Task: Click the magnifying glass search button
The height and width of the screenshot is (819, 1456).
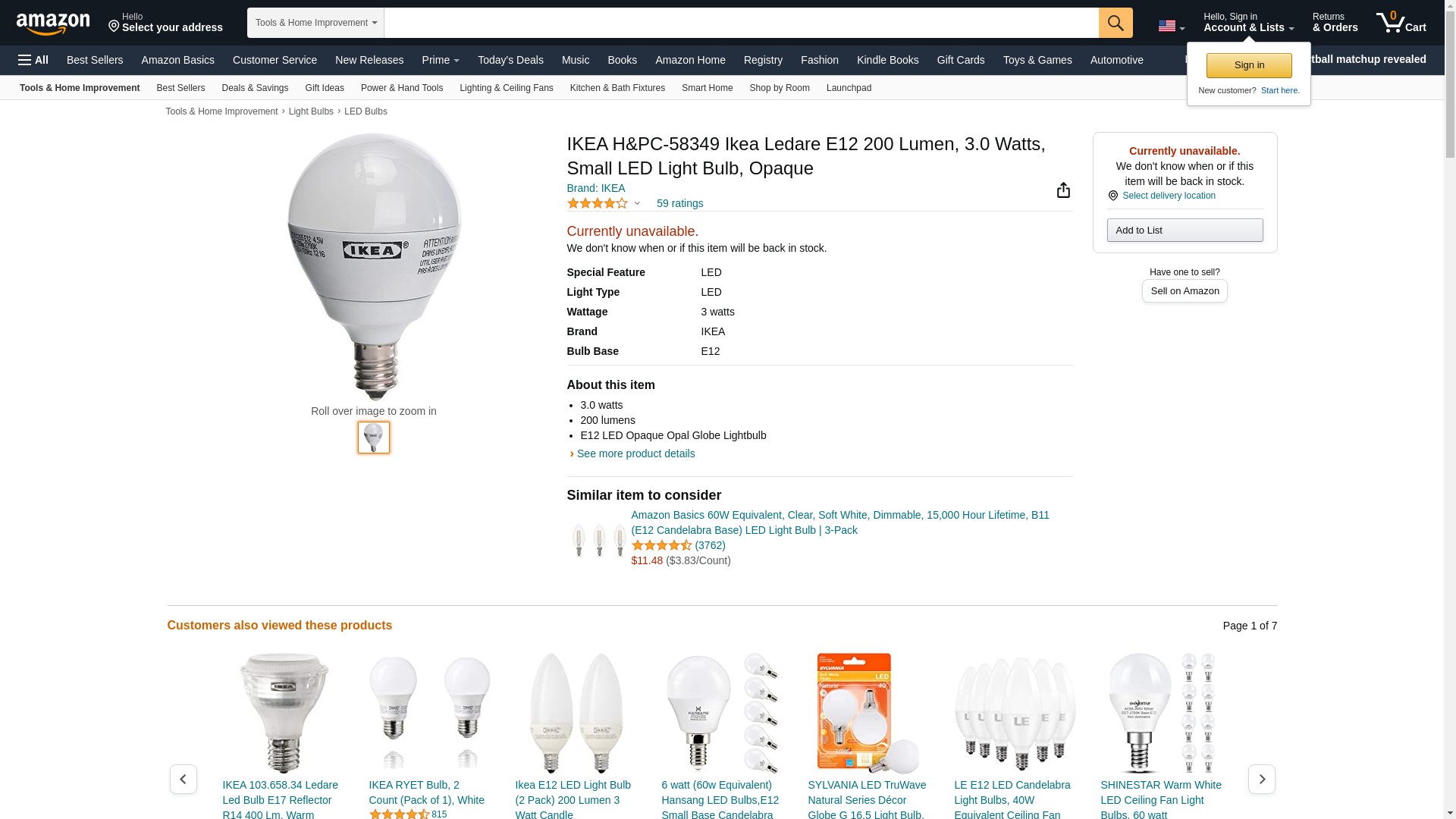Action: coord(1116,23)
